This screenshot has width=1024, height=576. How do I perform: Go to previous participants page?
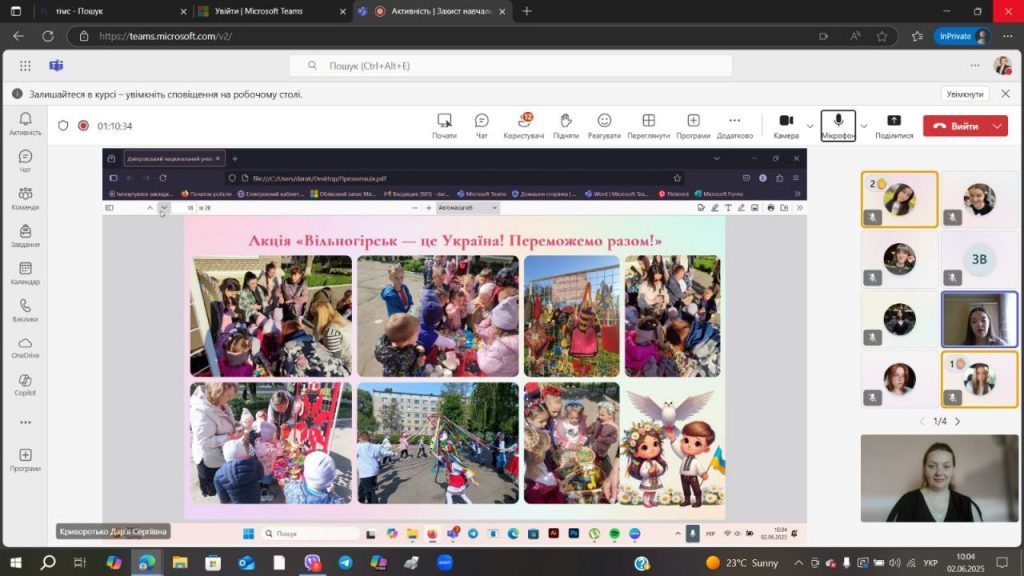click(x=922, y=421)
